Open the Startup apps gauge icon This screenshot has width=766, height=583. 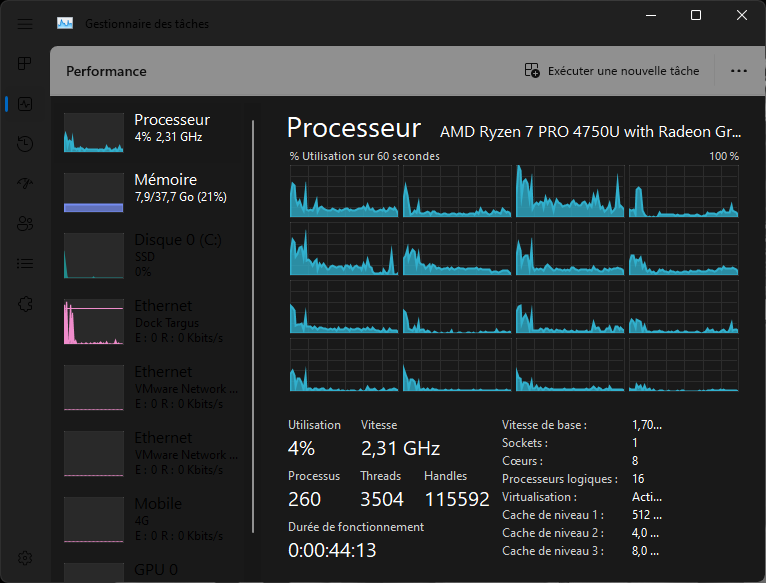[x=25, y=183]
